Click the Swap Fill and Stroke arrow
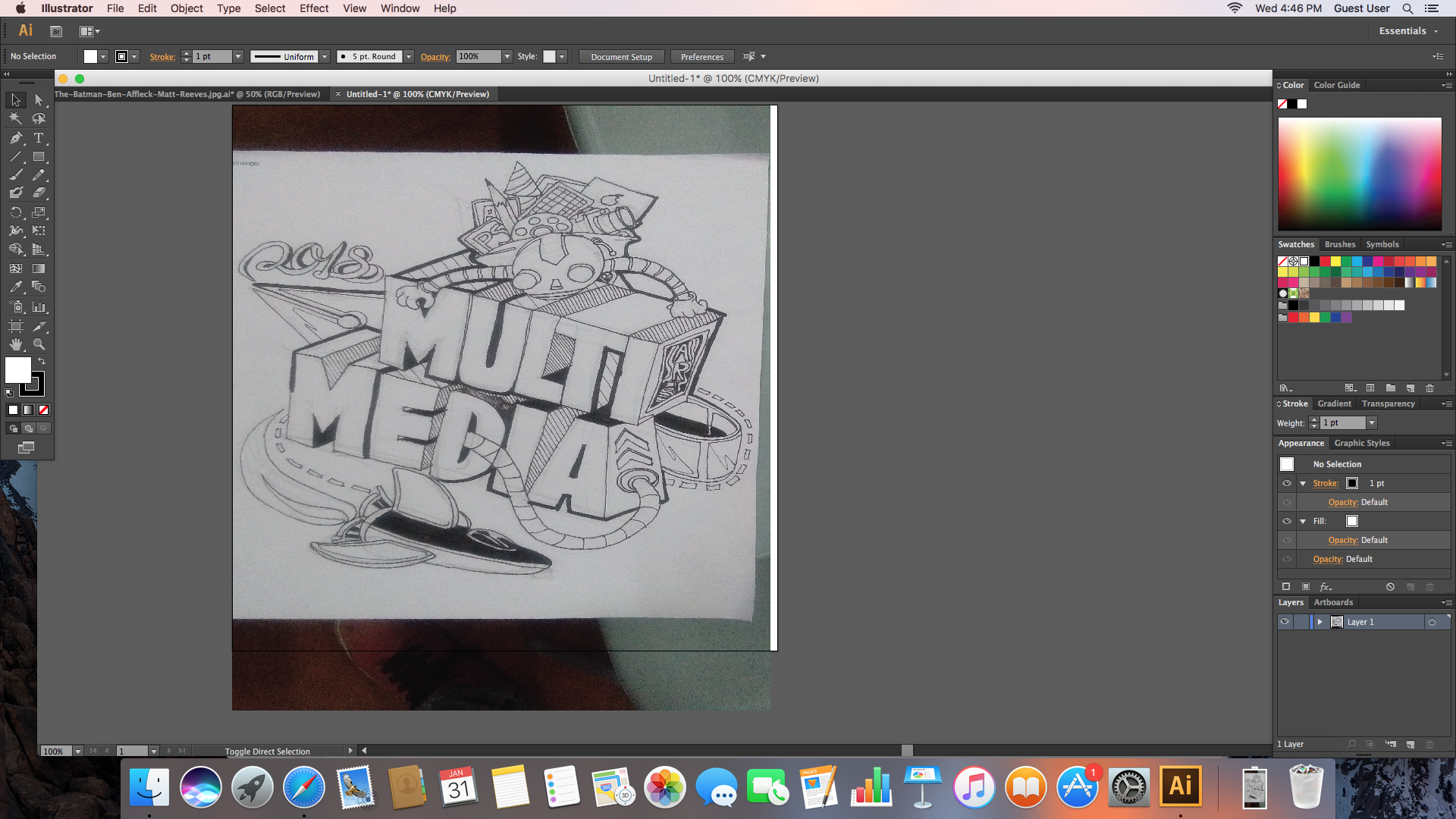Image resolution: width=1456 pixels, height=819 pixels. [42, 362]
